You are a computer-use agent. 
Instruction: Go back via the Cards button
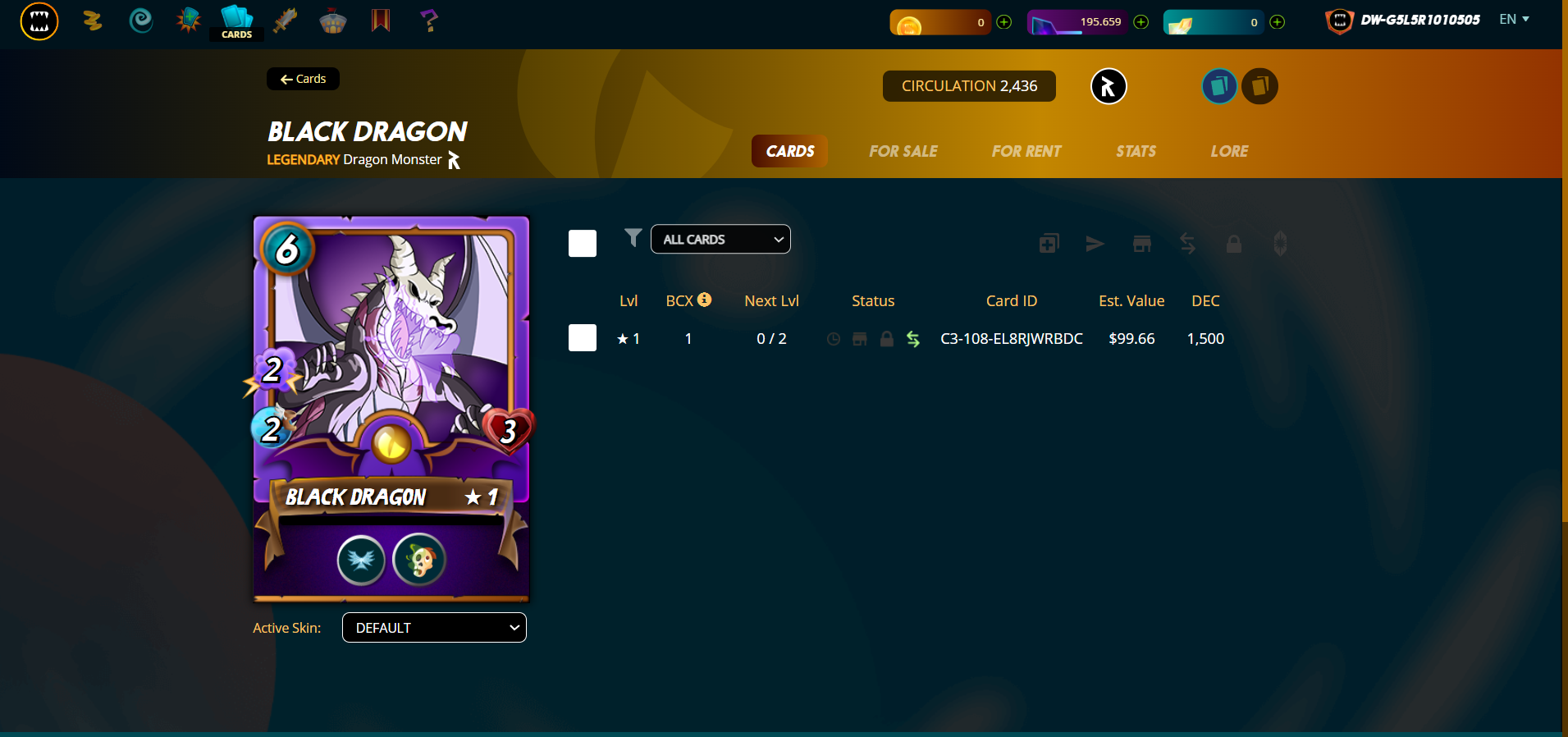[303, 79]
